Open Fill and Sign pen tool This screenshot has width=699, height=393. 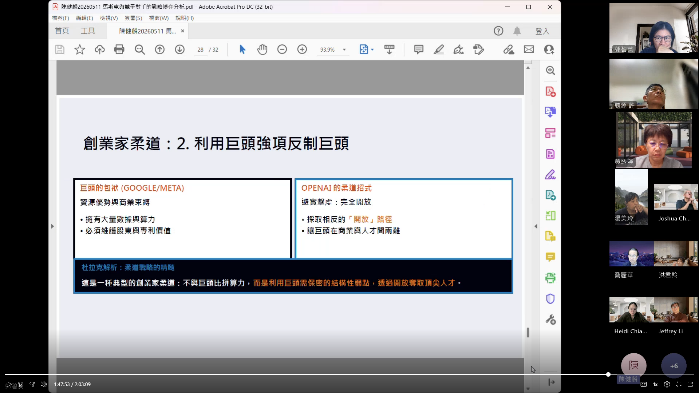coord(550,174)
